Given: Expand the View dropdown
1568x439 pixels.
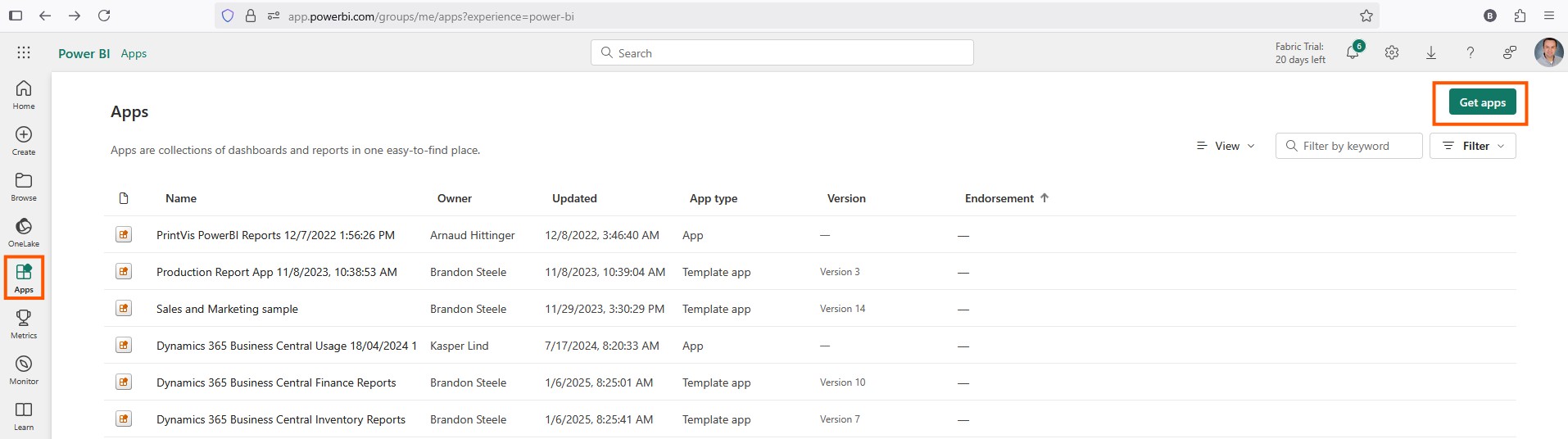Looking at the screenshot, I should pos(1226,146).
